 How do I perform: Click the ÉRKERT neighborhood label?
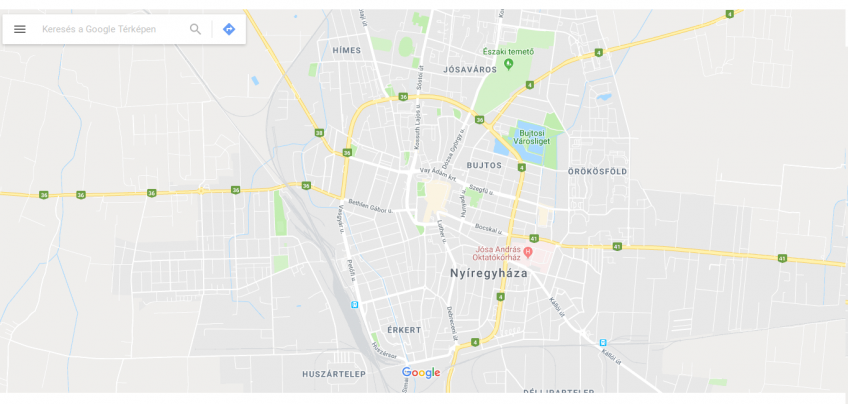point(404,330)
